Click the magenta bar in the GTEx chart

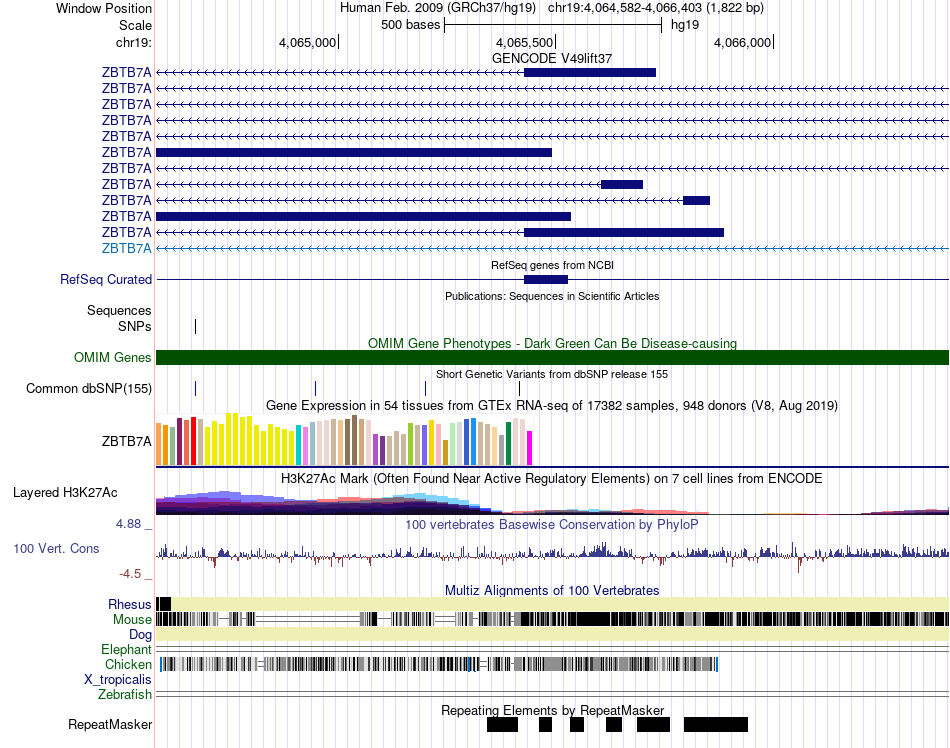tap(530, 448)
